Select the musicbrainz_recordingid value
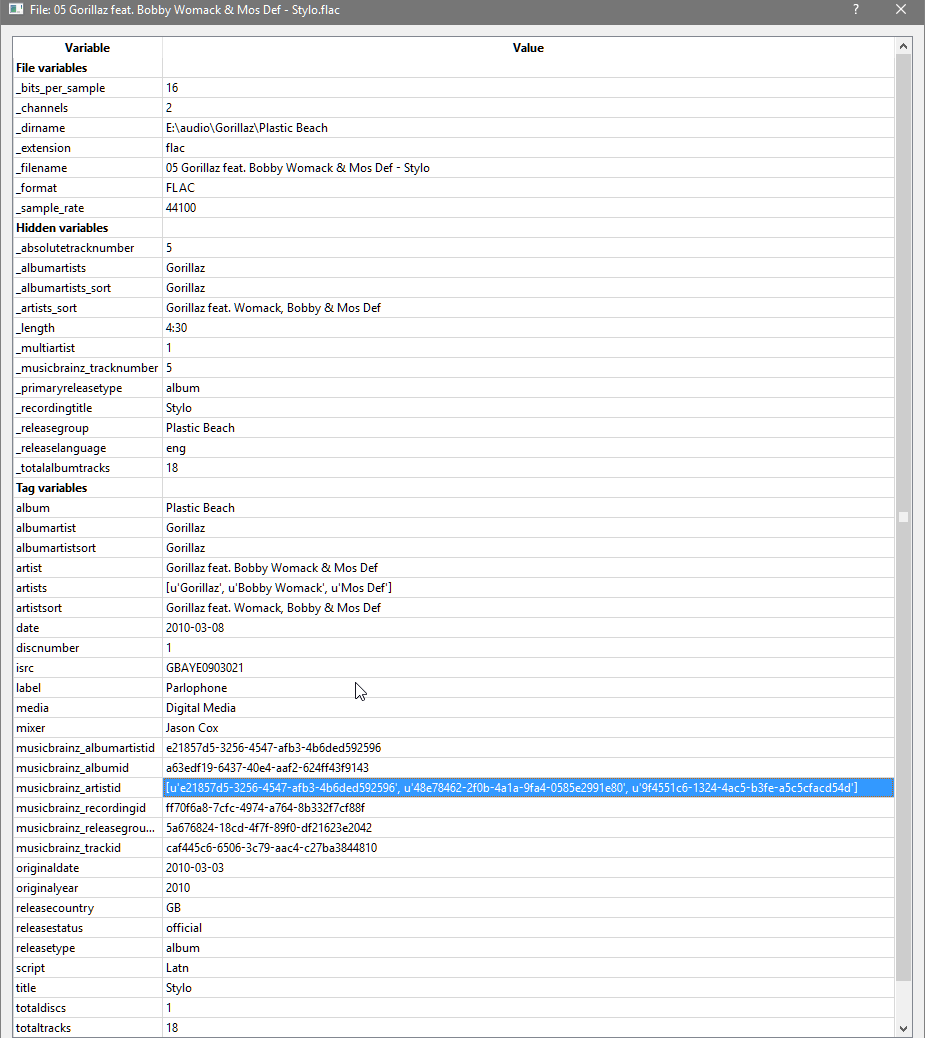This screenshot has height=1038, width=925. point(265,808)
